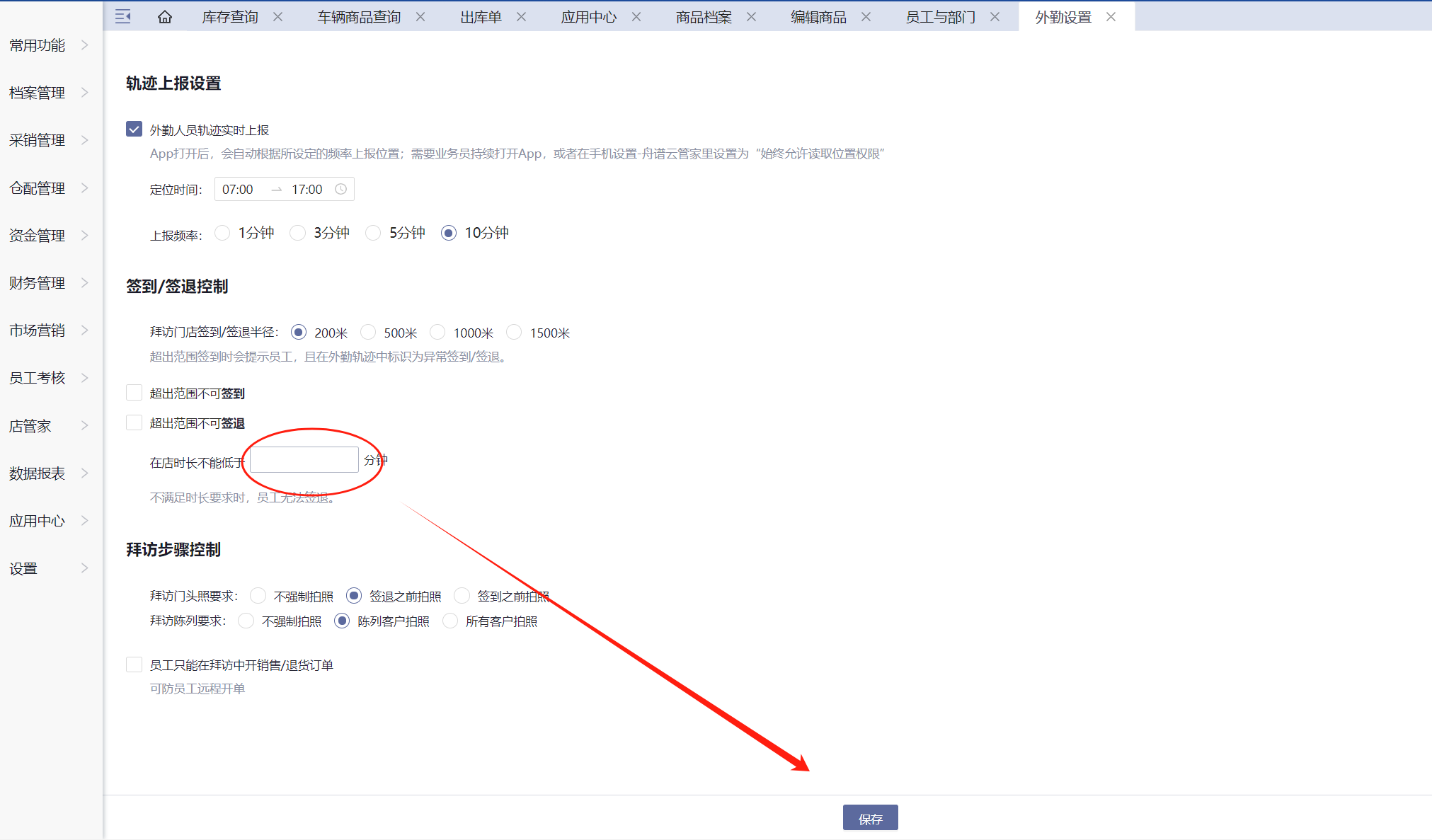Close the 库存查询 tab
The height and width of the screenshot is (840, 1432).
[x=278, y=17]
